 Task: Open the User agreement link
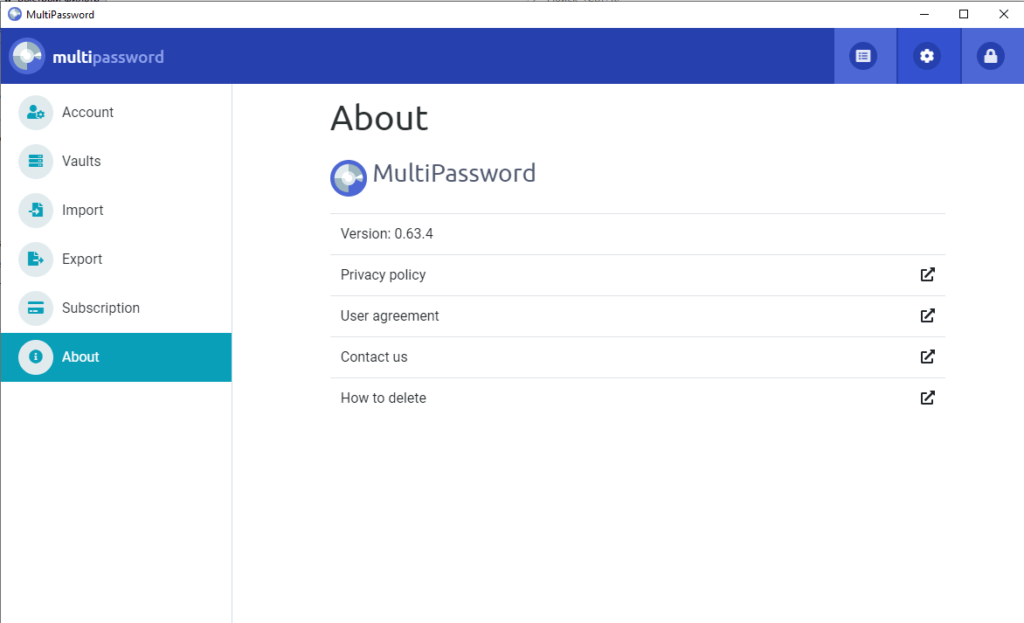click(x=389, y=315)
